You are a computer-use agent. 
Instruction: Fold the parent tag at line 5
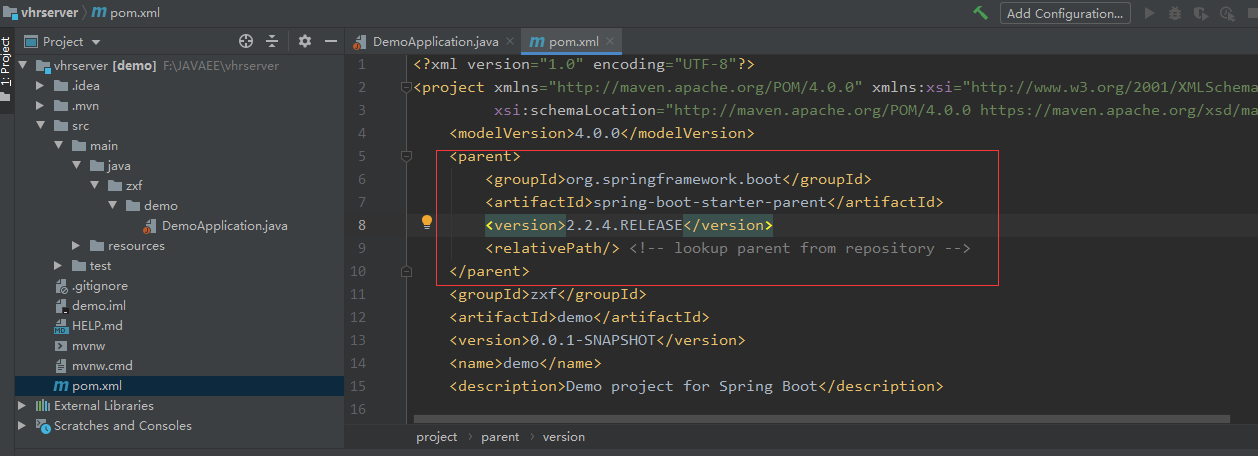[x=407, y=157]
